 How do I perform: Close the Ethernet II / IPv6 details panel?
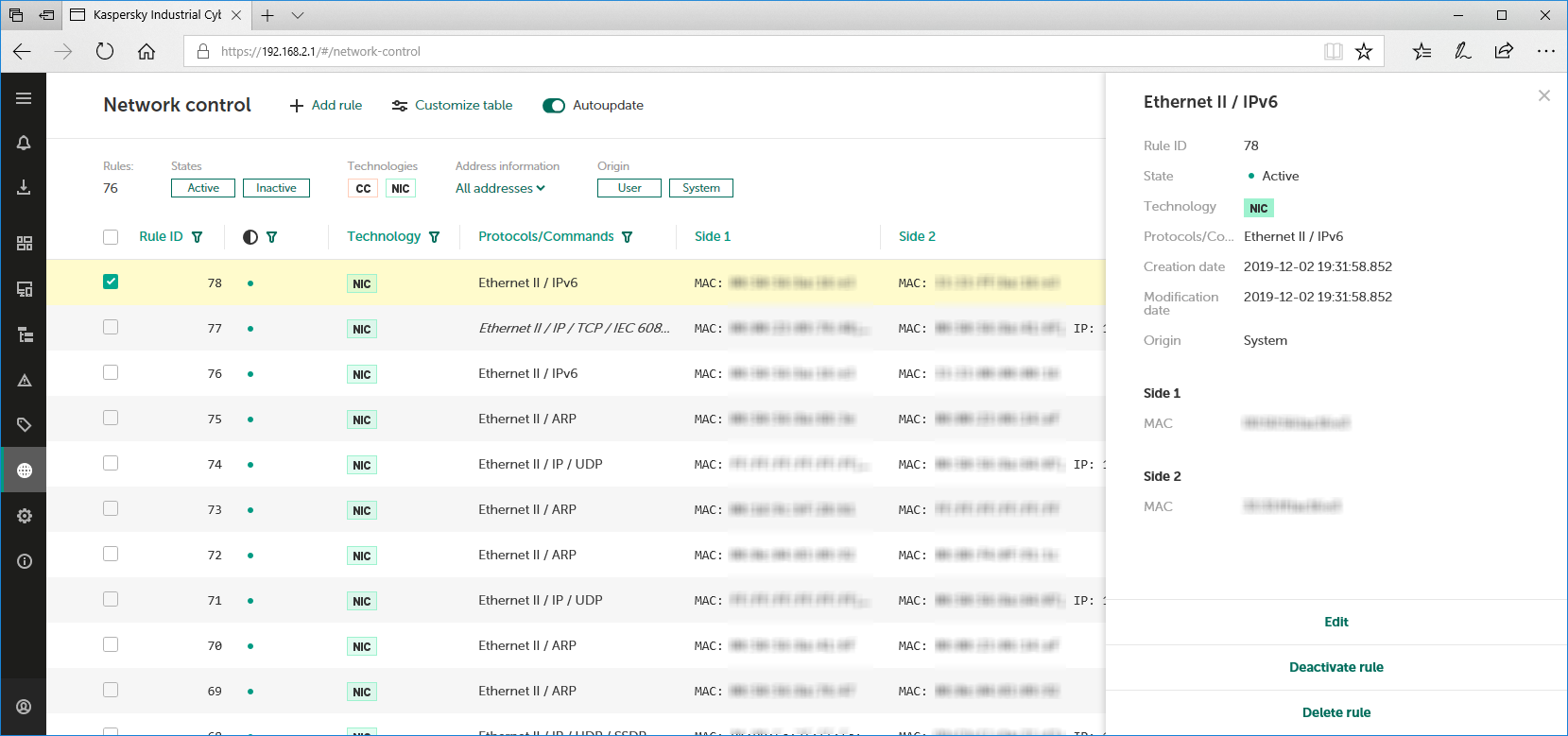click(1543, 95)
